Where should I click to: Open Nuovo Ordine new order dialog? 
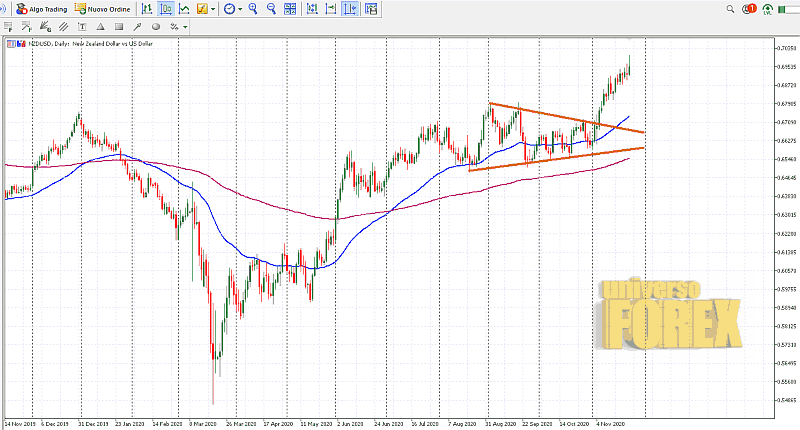tap(104, 9)
